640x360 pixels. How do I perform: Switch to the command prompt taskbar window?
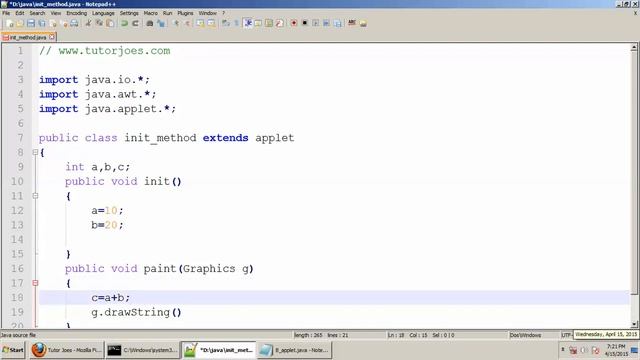[142, 350]
